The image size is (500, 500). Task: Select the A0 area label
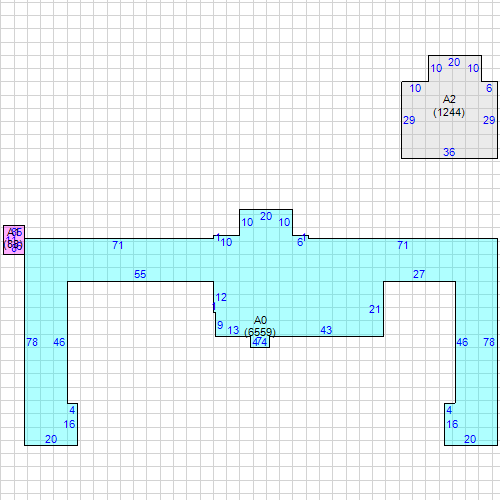[x=260, y=320]
